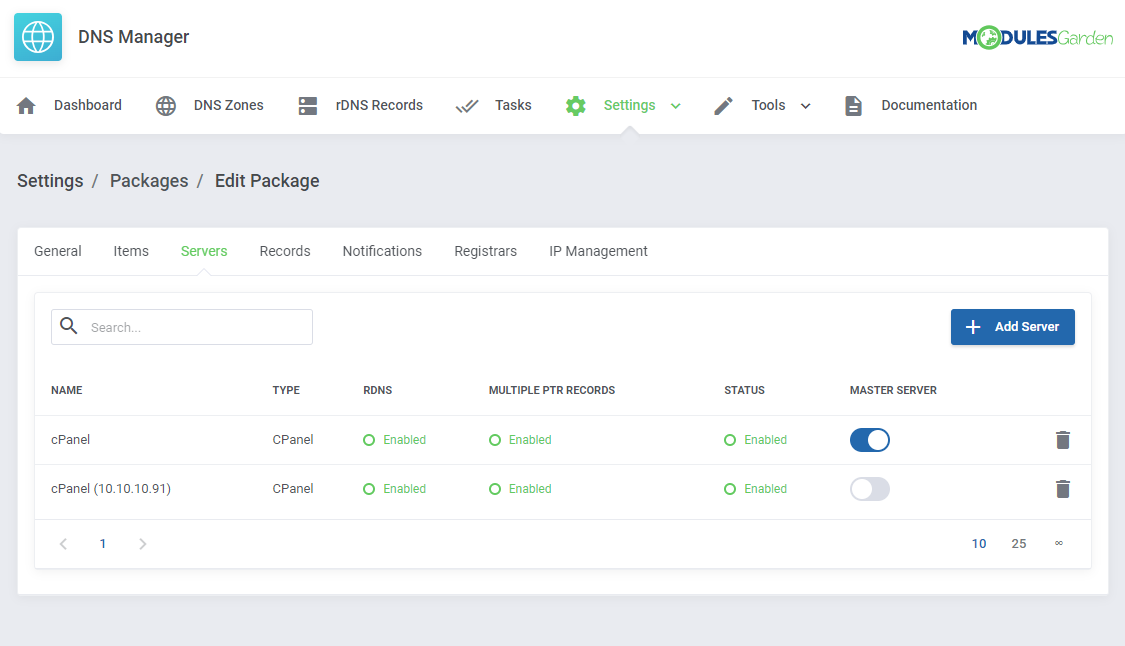The image size is (1125, 646).
Task: Click Status Enabled for cPanel row
Action: point(756,439)
